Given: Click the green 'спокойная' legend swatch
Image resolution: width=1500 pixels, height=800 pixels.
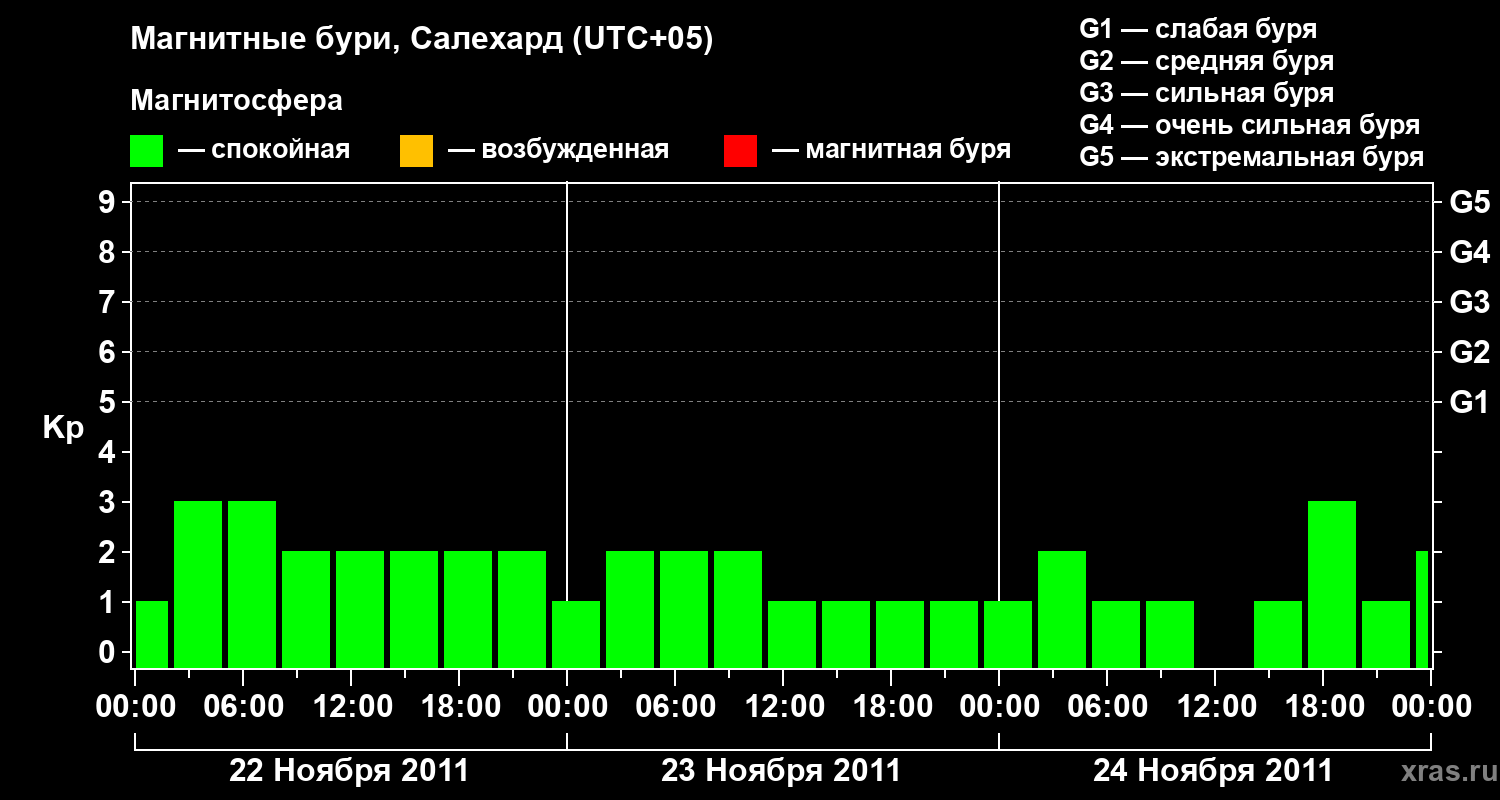Looking at the screenshot, I should click(x=147, y=151).
